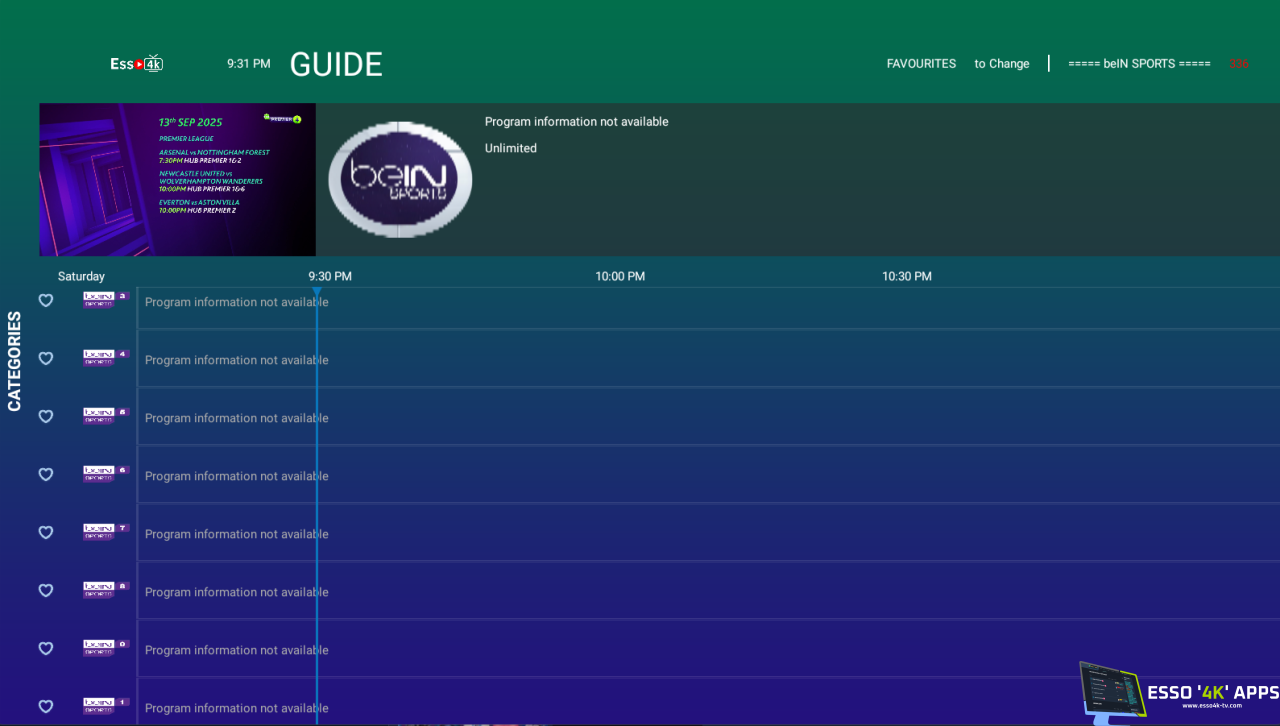Select the beIN Sports 8 channel logo
Viewport: 1280px width, 726px height.
106,590
